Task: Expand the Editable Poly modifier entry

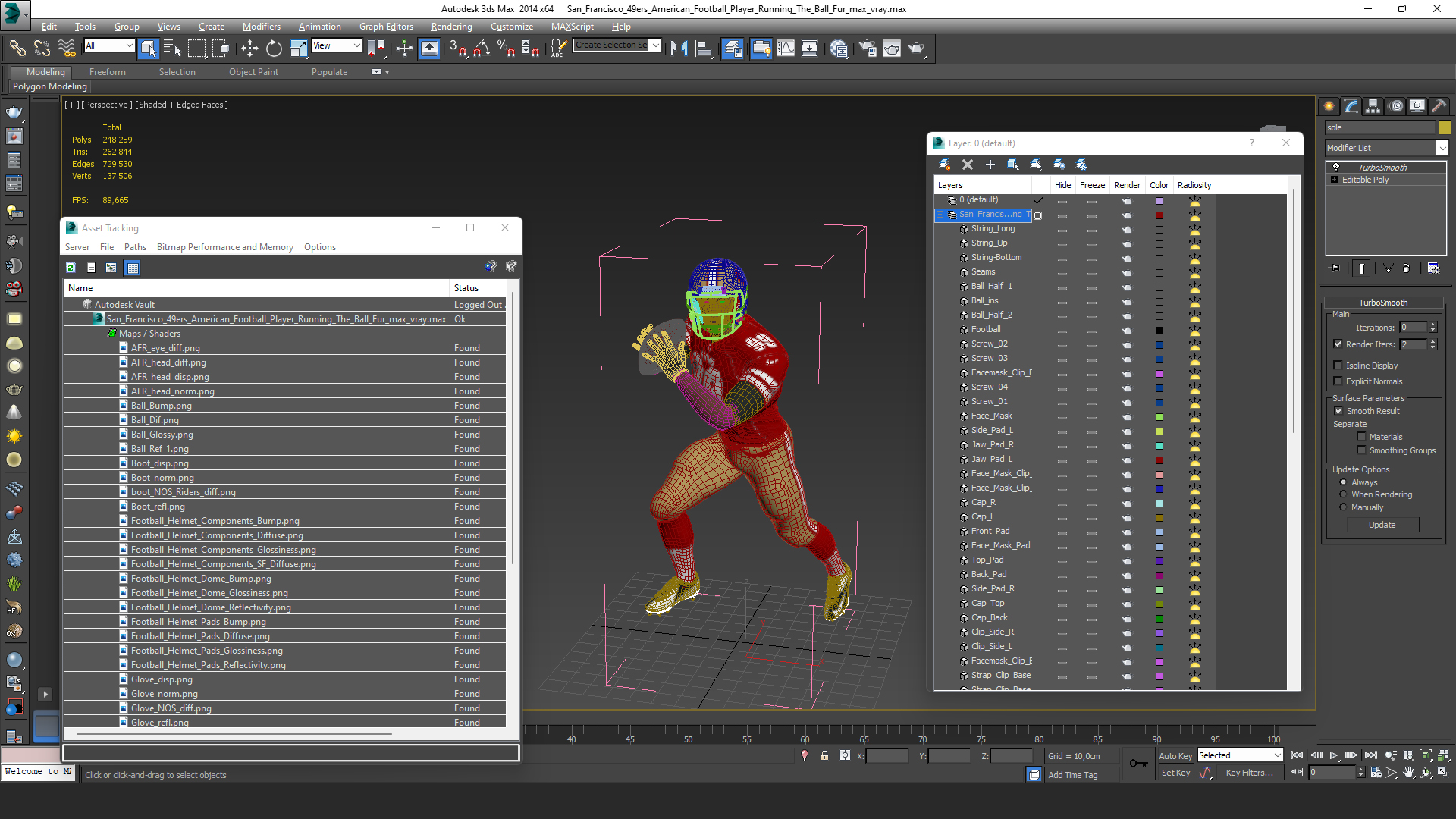Action: (x=1335, y=180)
